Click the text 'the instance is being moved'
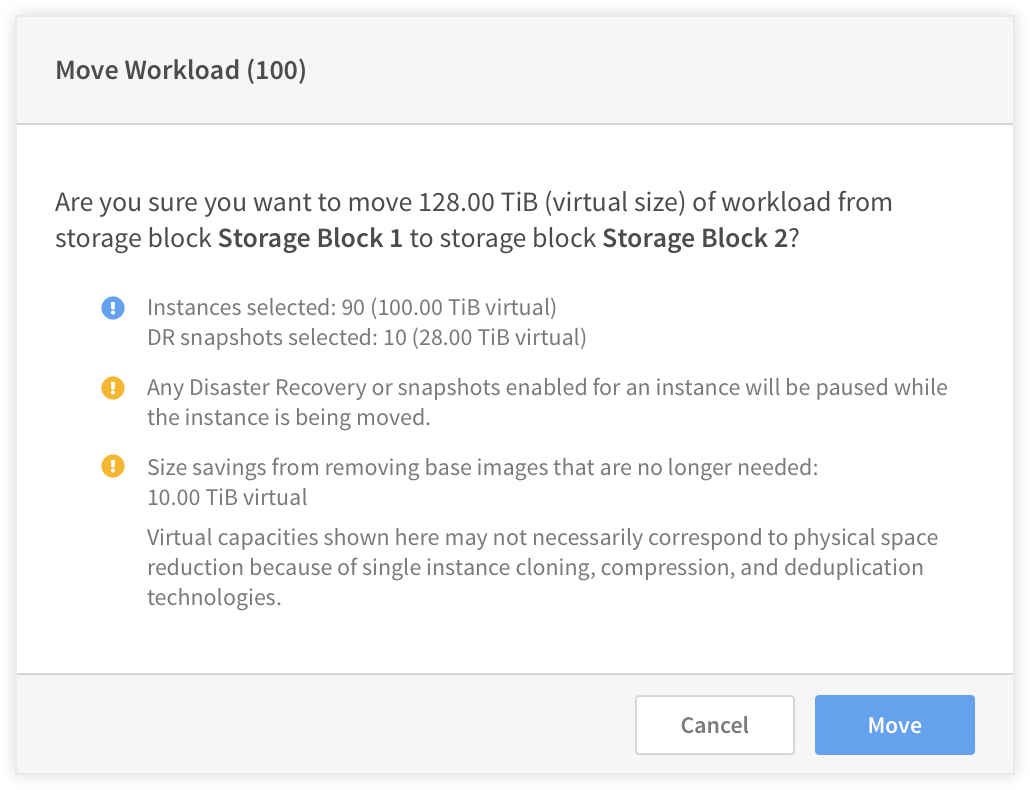This screenshot has width=1030, height=790. [x=288, y=418]
